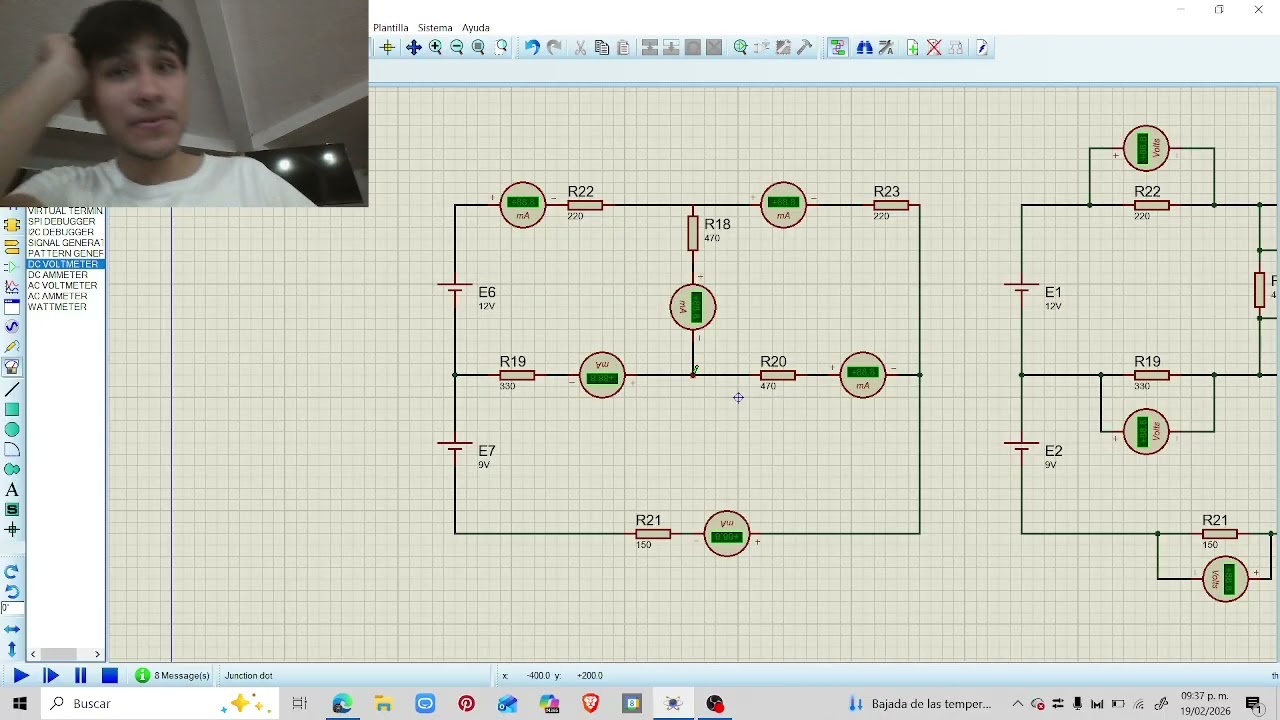Rotate the object anticlockwise
This screenshot has width=1280, height=720.
tap(12, 591)
